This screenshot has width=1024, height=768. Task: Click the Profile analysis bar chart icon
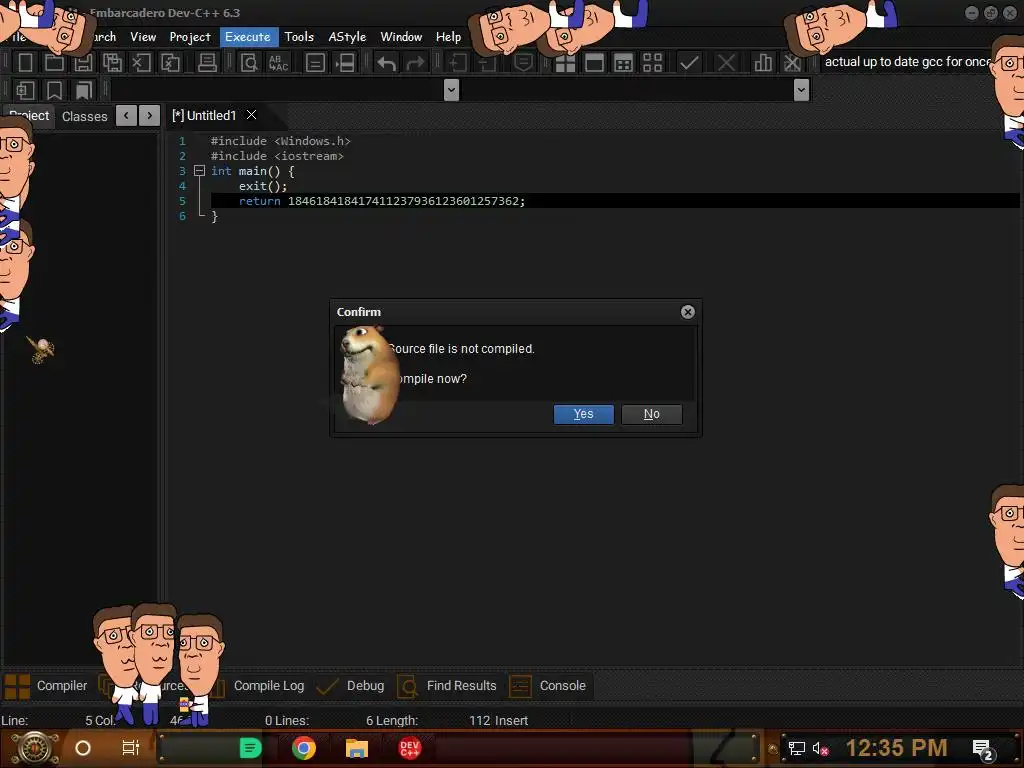click(x=762, y=63)
